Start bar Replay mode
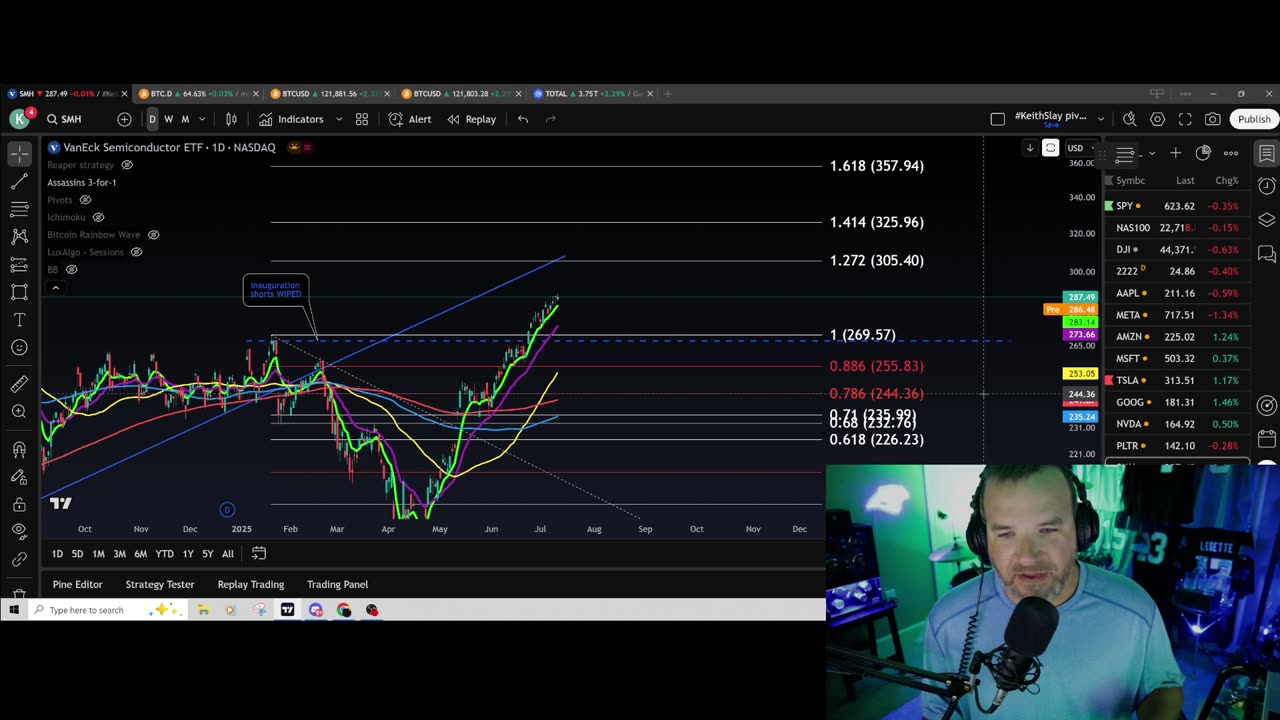Image resolution: width=1280 pixels, height=720 pixels. tap(471, 119)
